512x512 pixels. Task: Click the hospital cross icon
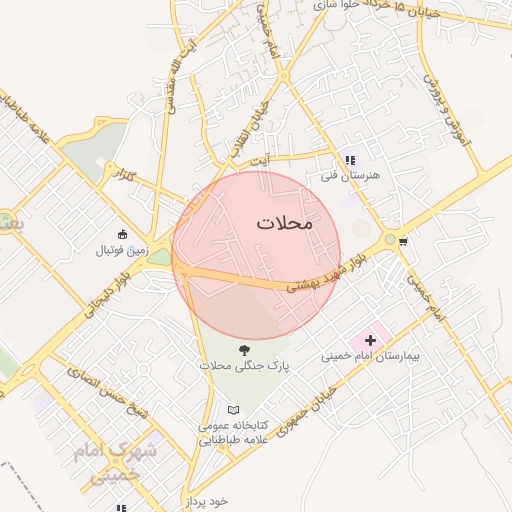pos(370,341)
